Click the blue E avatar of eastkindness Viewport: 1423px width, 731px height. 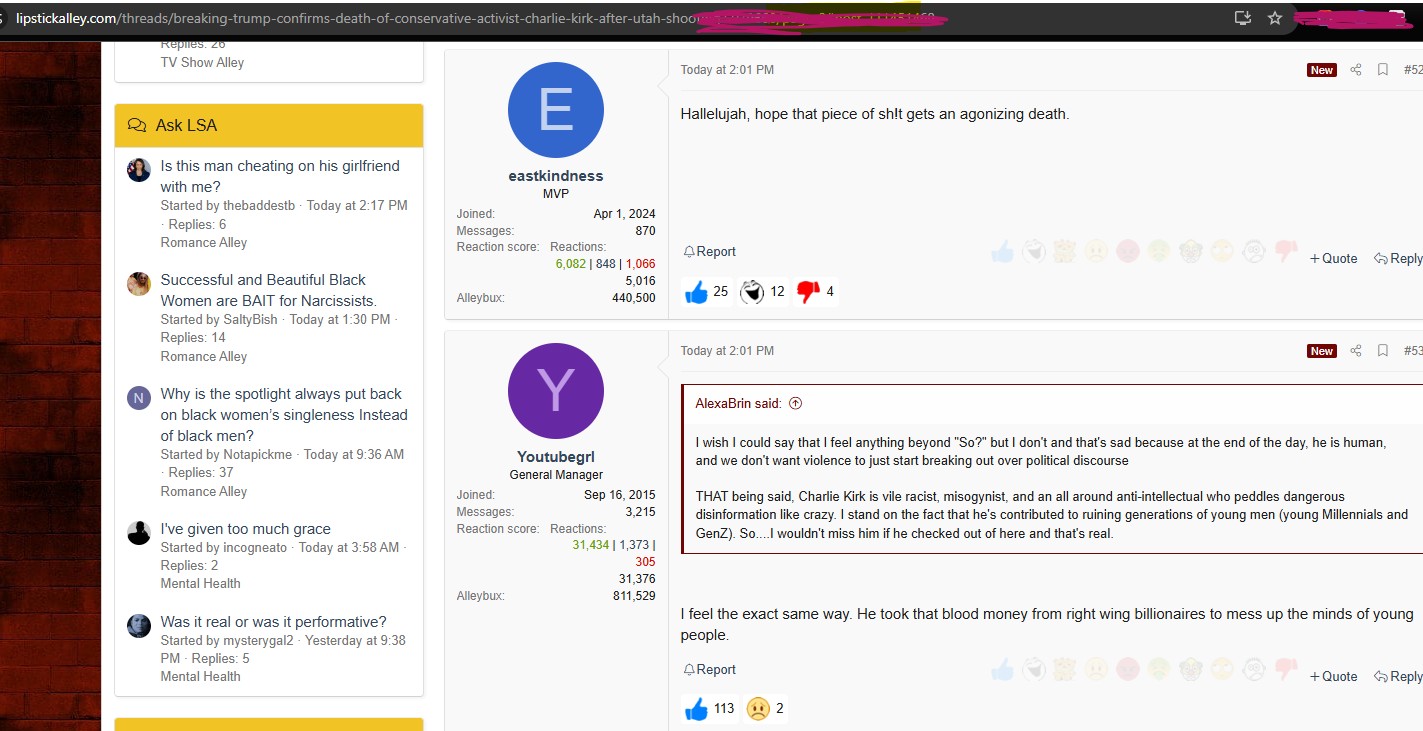pyautogui.click(x=556, y=110)
